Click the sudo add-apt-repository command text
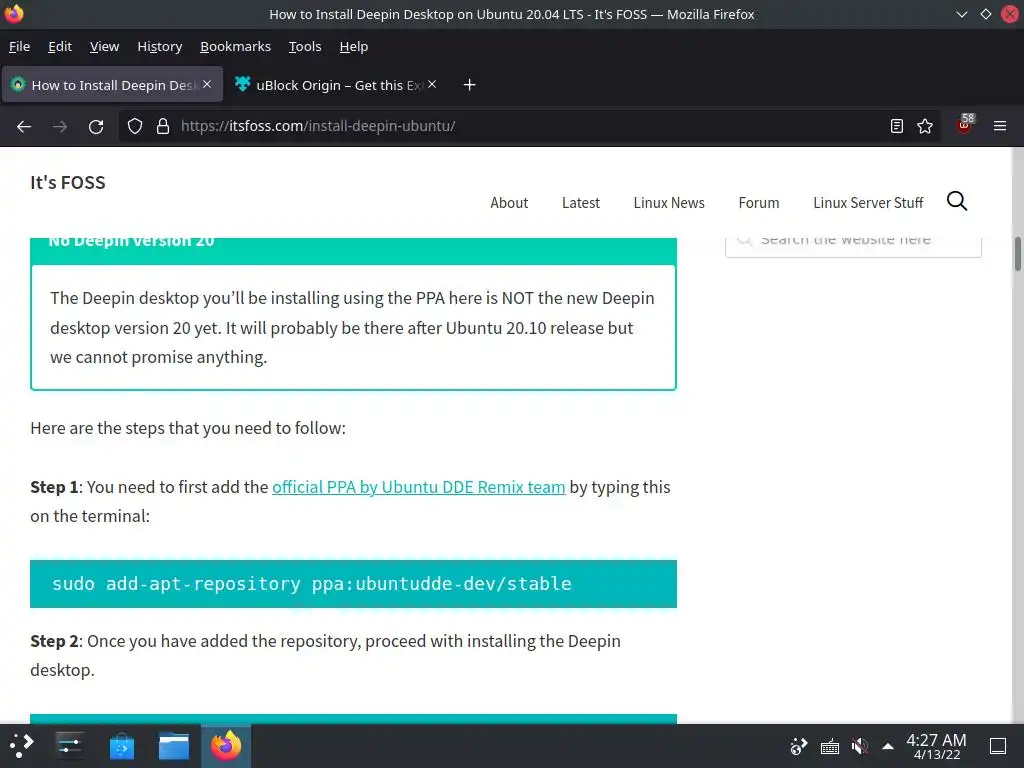Viewport: 1024px width, 768px height. (x=312, y=584)
